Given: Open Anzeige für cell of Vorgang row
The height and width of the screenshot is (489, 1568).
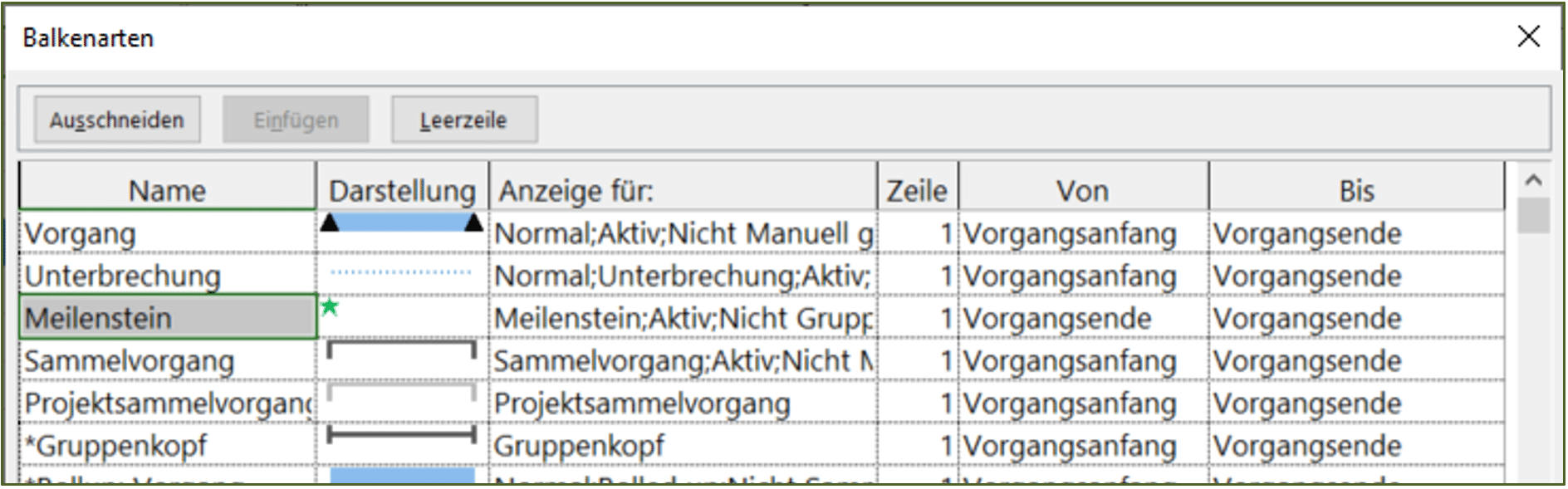Looking at the screenshot, I should [x=684, y=233].
